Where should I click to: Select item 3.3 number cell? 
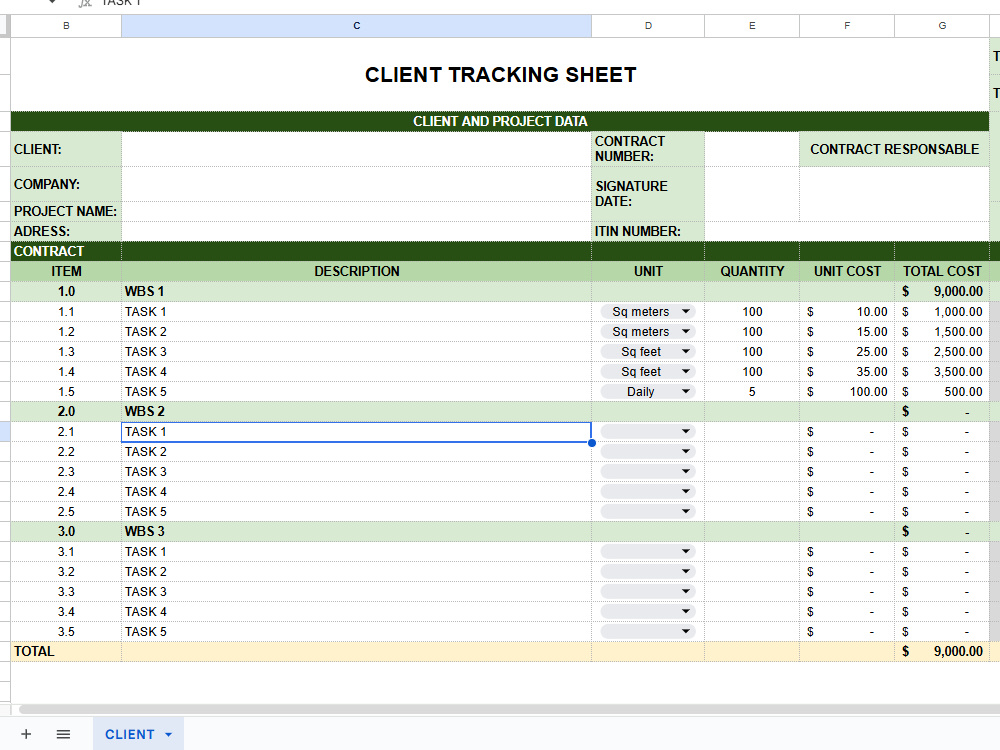66,591
